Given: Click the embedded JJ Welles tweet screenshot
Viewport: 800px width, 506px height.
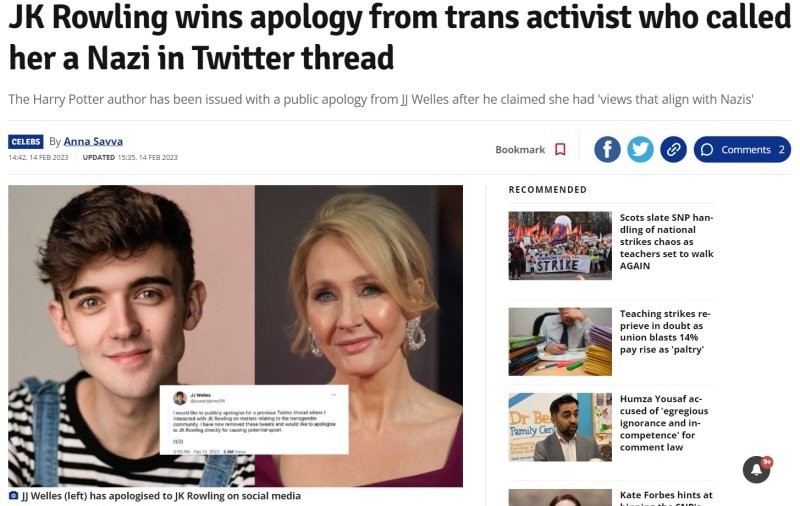Looking at the screenshot, I should pos(254,420).
